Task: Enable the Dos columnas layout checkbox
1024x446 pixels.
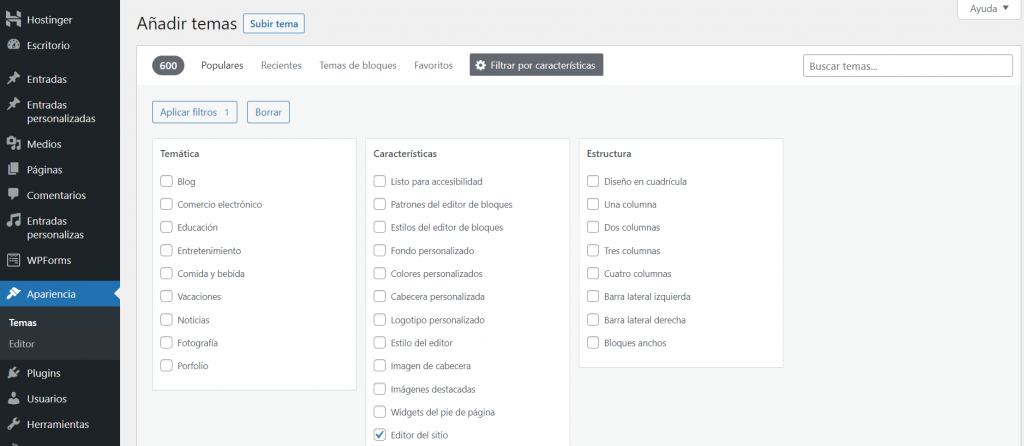Action: 594,227
